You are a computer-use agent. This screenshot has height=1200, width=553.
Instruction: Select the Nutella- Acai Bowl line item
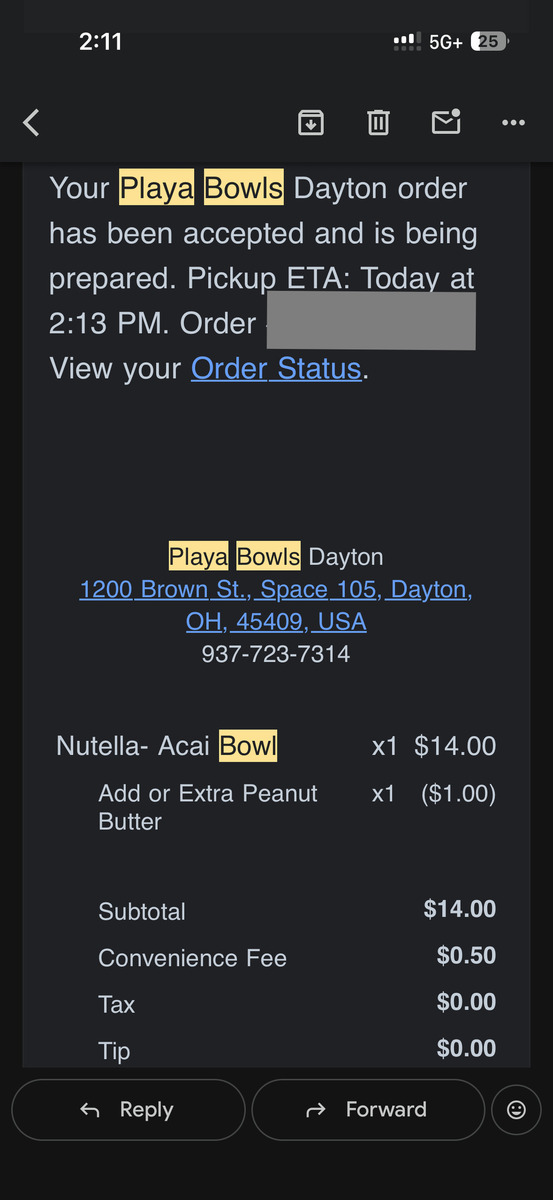click(276, 746)
